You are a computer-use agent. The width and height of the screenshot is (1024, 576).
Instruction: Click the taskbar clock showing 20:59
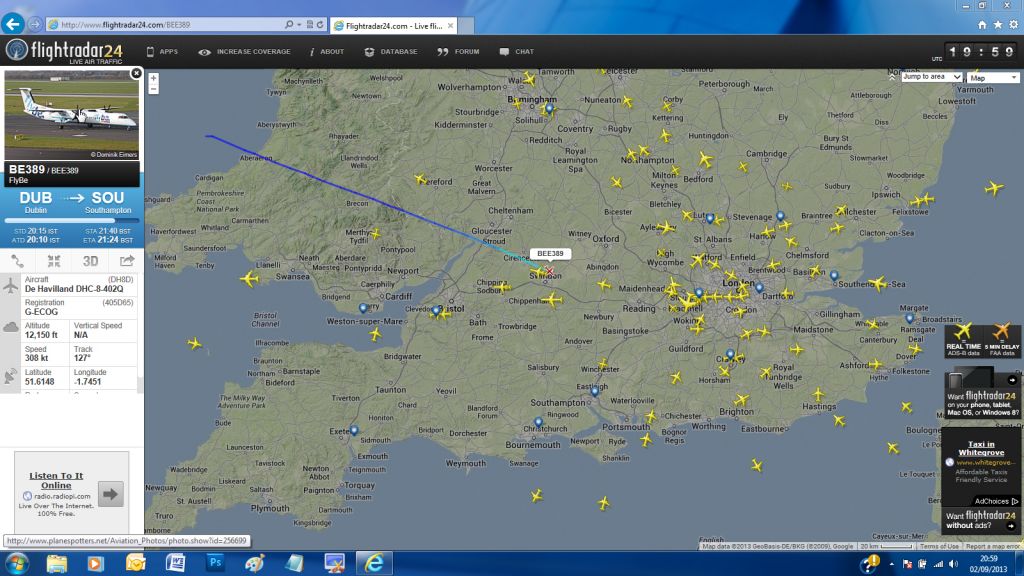tap(989, 564)
